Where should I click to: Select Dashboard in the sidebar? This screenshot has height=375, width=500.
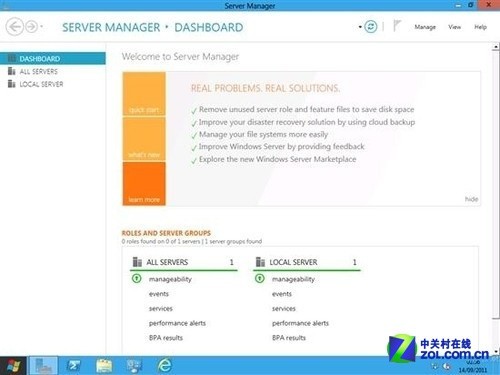coord(53,59)
